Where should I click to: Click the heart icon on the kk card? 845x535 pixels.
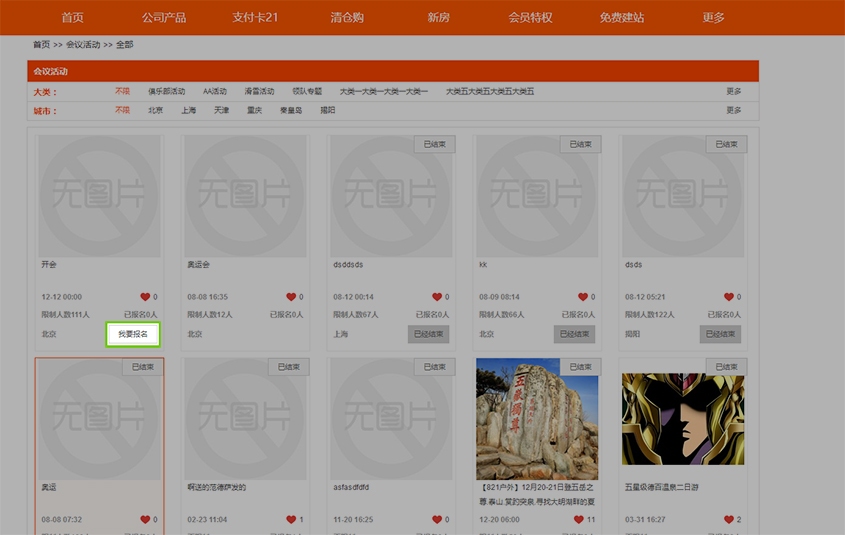583,297
